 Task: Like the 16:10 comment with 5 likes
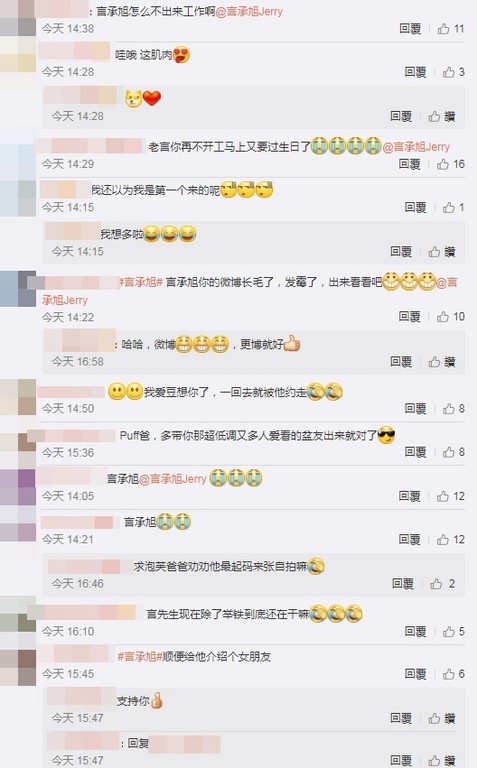pyautogui.click(x=453, y=631)
